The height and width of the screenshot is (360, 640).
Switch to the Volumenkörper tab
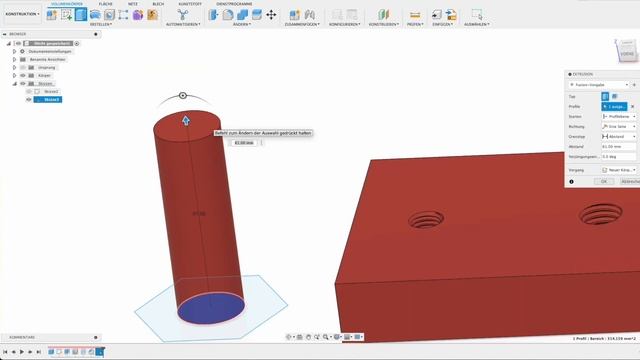pos(67,4)
